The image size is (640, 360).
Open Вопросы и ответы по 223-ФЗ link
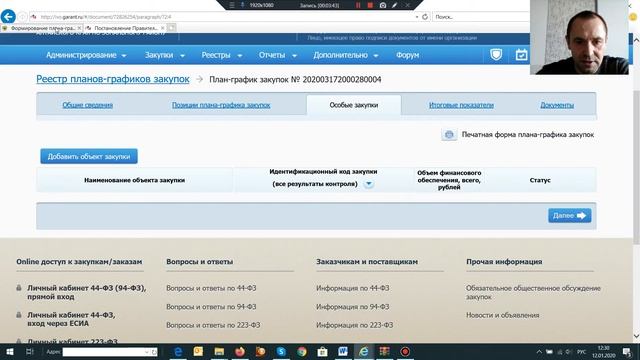pyautogui.click(x=213, y=325)
